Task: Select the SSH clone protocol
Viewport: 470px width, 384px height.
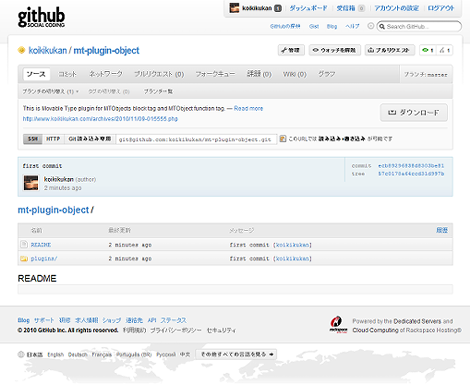Action: [x=33, y=139]
